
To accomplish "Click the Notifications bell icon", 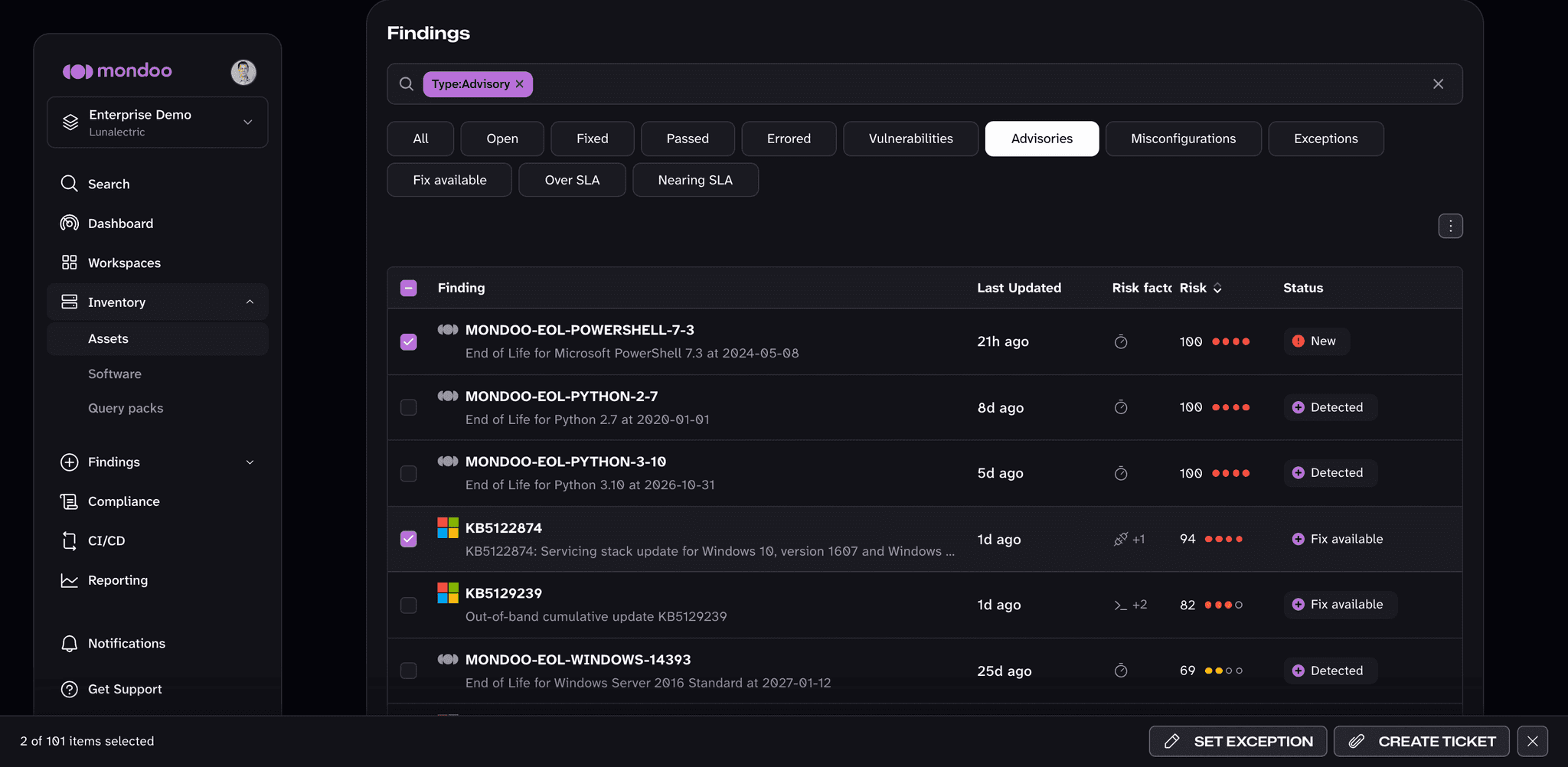I will [x=69, y=644].
